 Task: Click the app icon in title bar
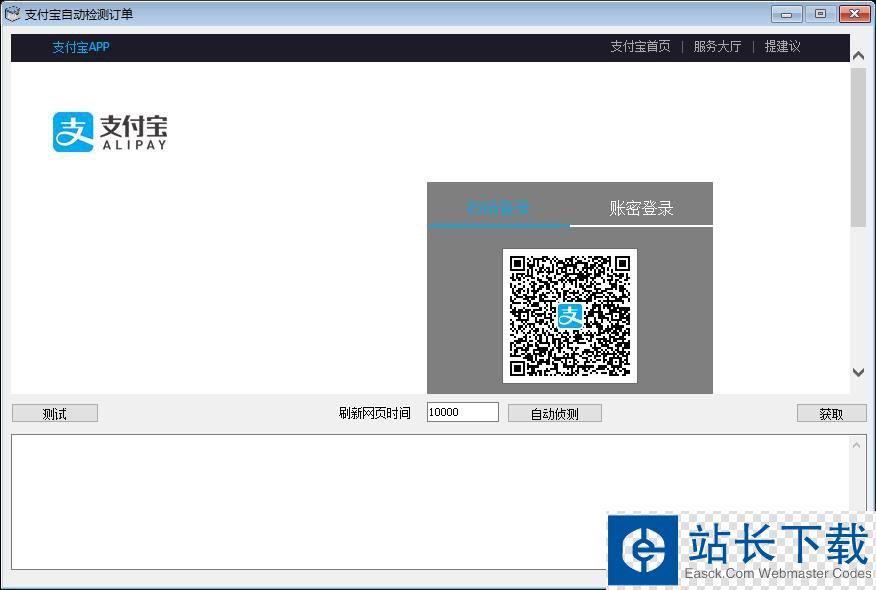click(12, 13)
